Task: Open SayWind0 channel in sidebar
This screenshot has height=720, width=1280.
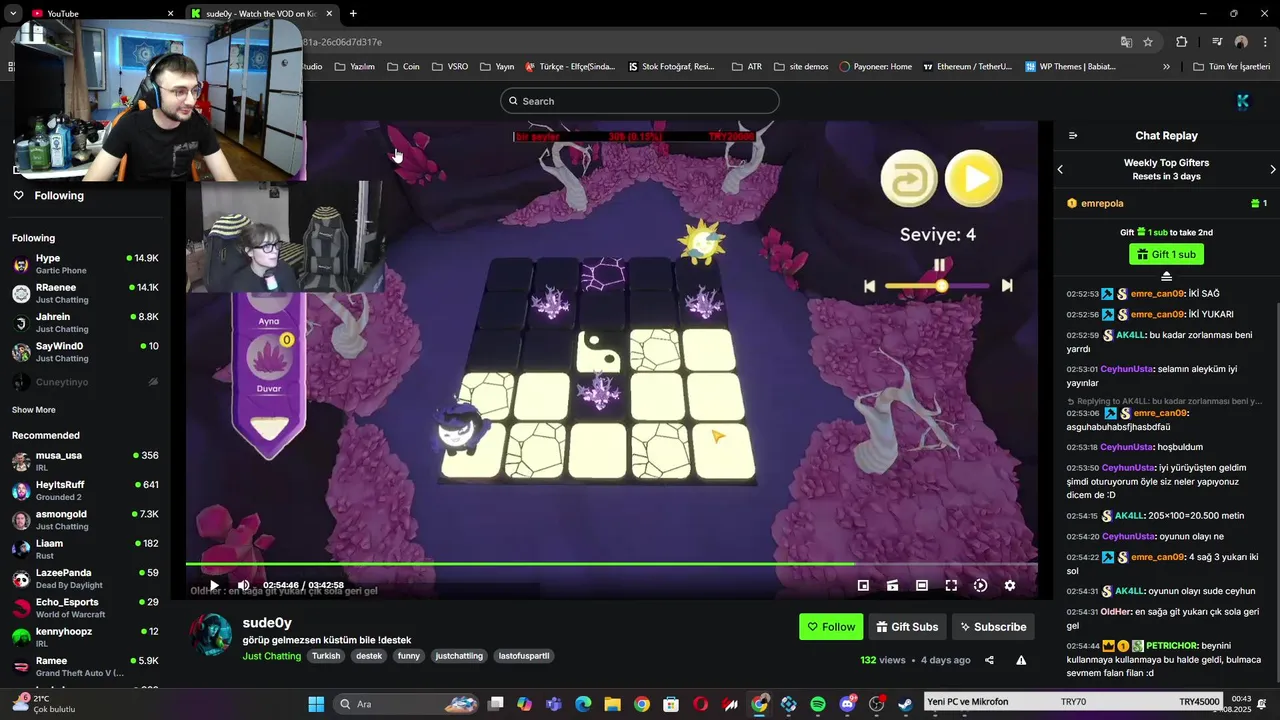Action: pos(85,352)
